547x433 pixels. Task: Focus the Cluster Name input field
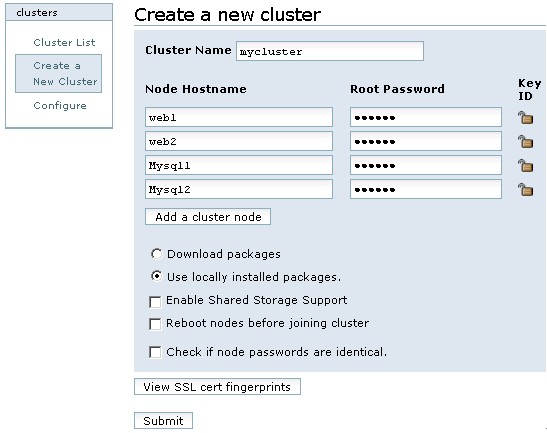coord(330,51)
